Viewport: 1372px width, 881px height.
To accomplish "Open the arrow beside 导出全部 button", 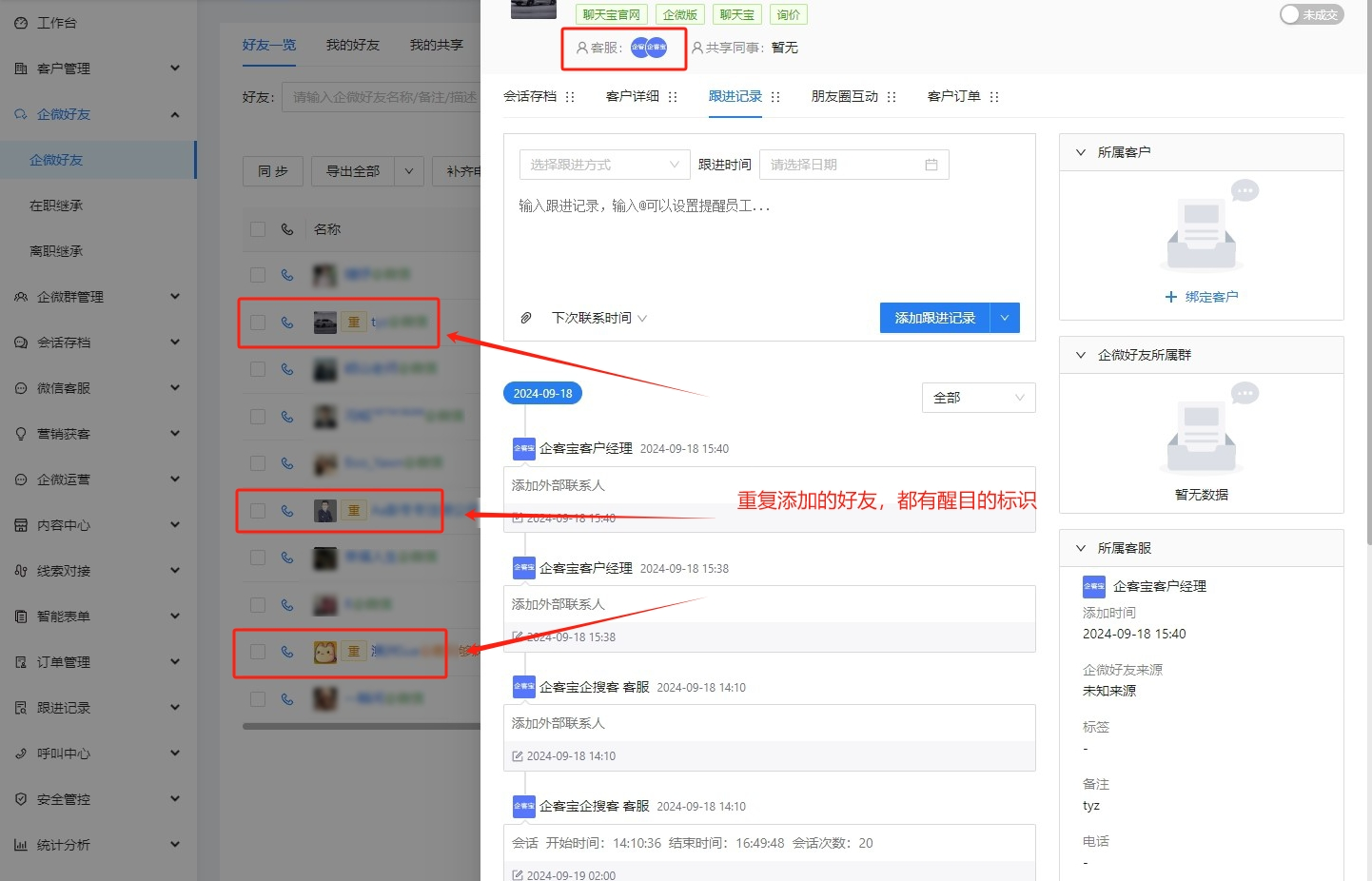I will (x=409, y=171).
